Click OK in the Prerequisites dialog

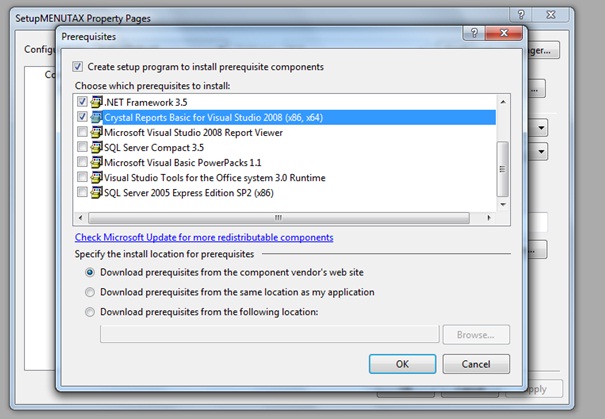tap(402, 364)
